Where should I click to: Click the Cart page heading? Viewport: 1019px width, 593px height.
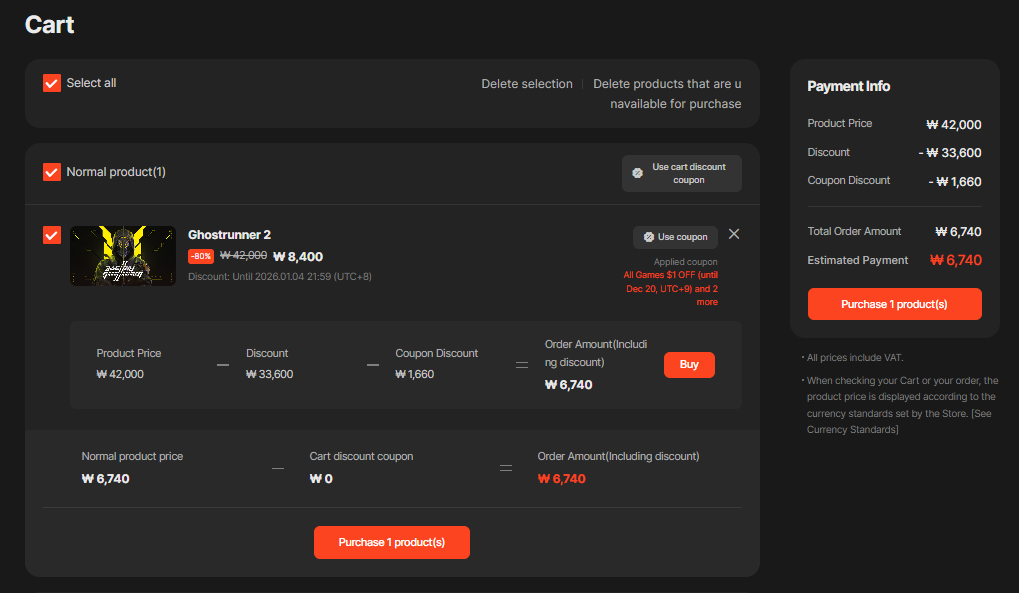click(50, 24)
